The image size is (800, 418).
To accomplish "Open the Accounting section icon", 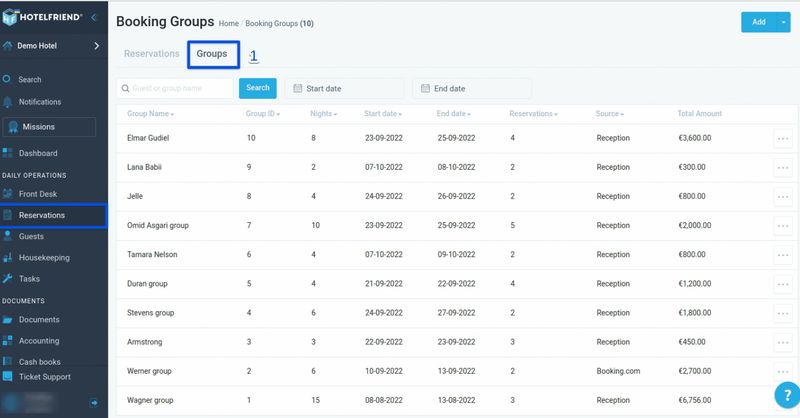I will pyautogui.click(x=7, y=341).
